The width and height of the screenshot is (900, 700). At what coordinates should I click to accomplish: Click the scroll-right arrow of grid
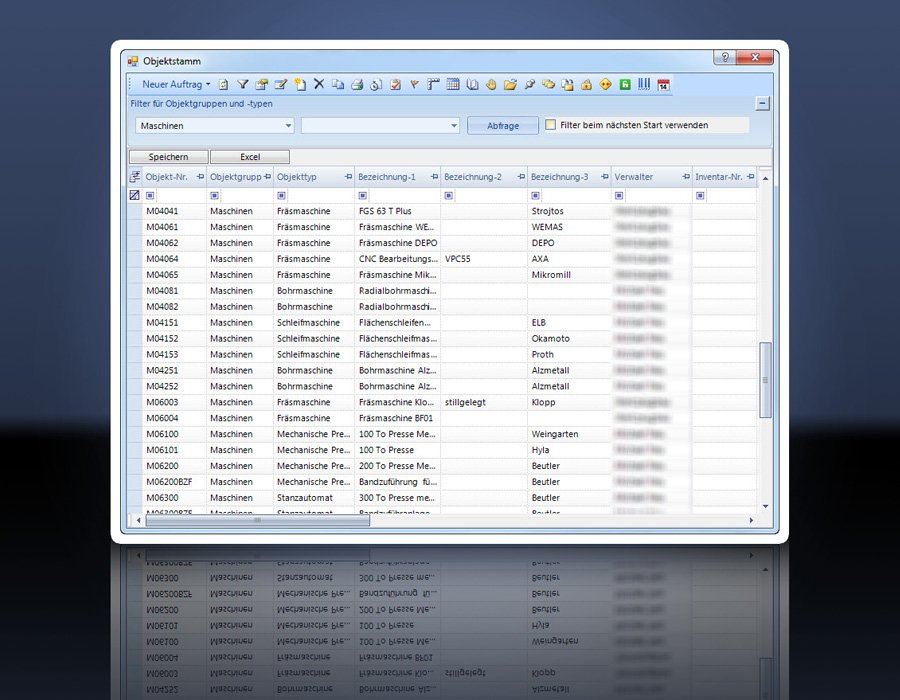coord(751,520)
